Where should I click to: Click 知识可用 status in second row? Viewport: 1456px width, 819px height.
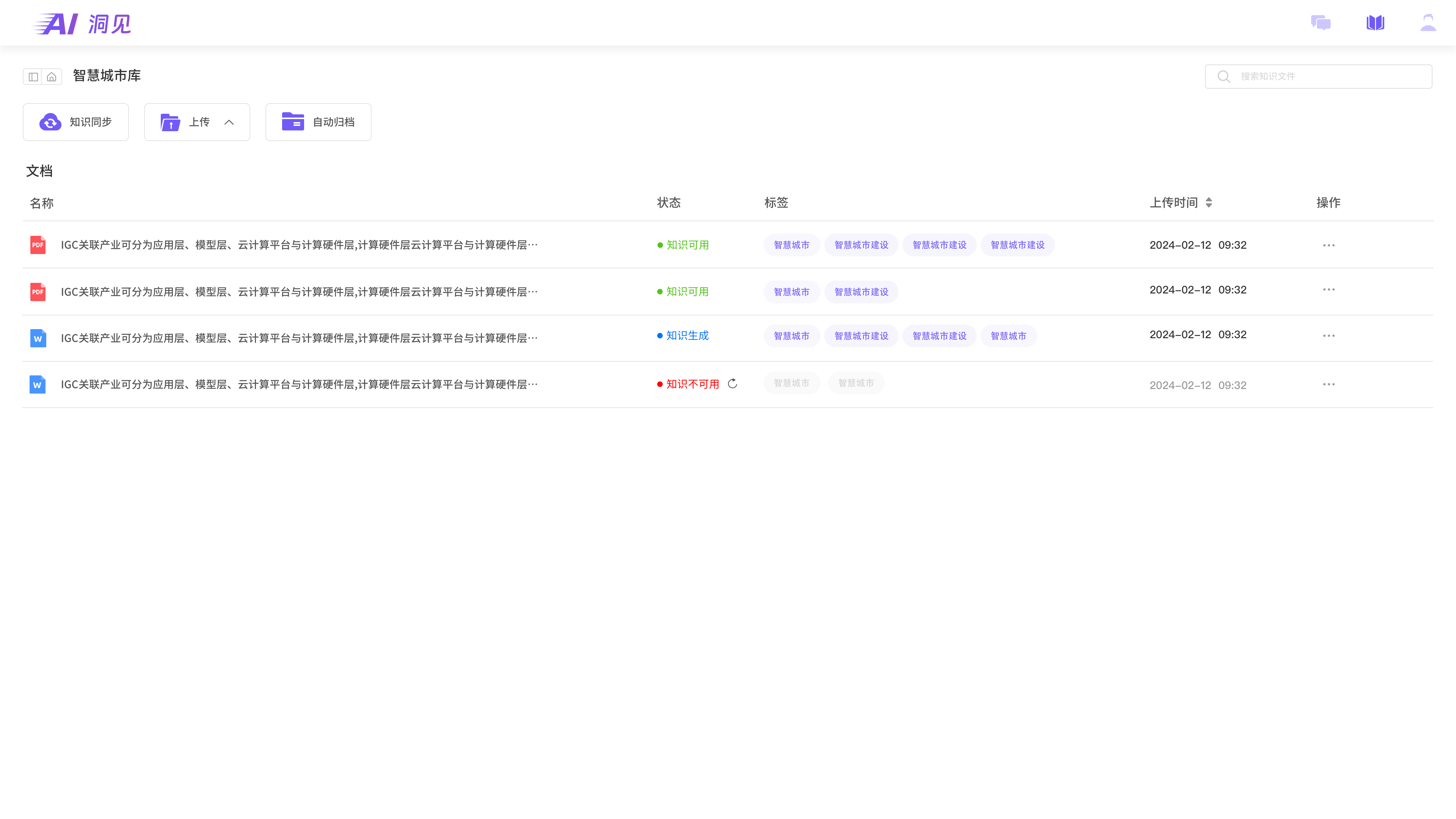coord(683,292)
